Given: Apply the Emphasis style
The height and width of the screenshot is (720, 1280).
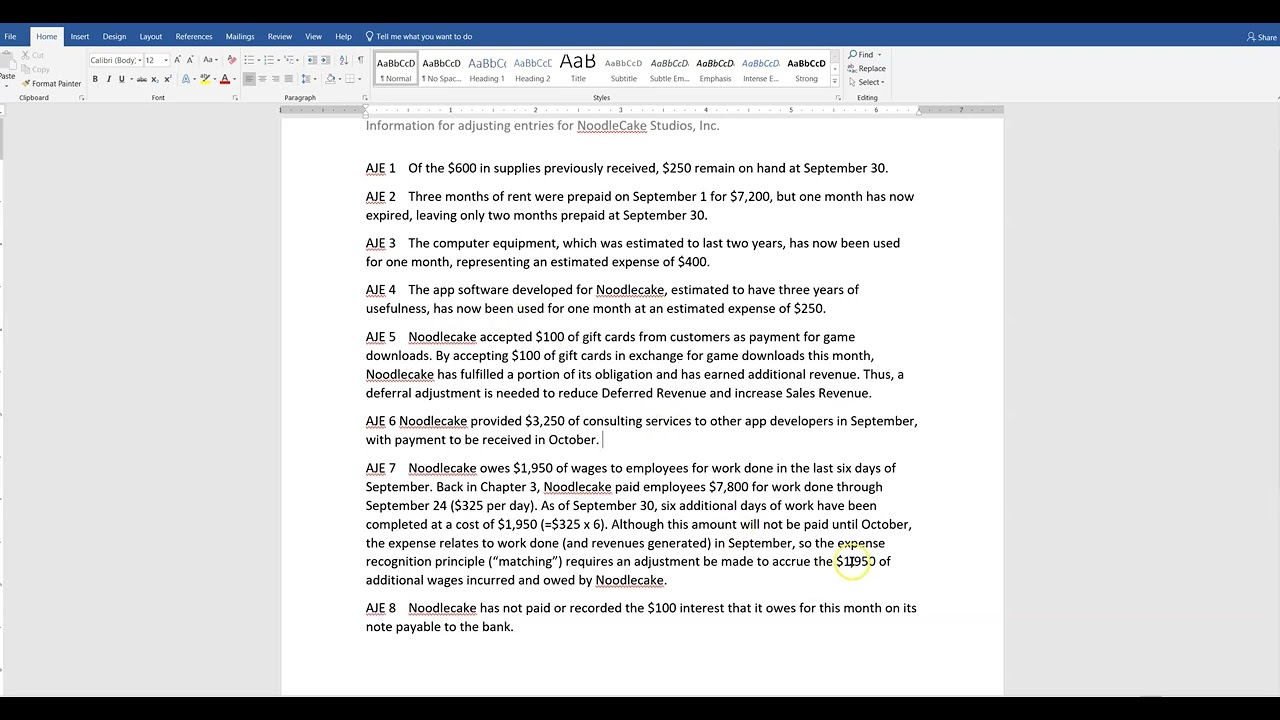Looking at the screenshot, I should pos(715,68).
